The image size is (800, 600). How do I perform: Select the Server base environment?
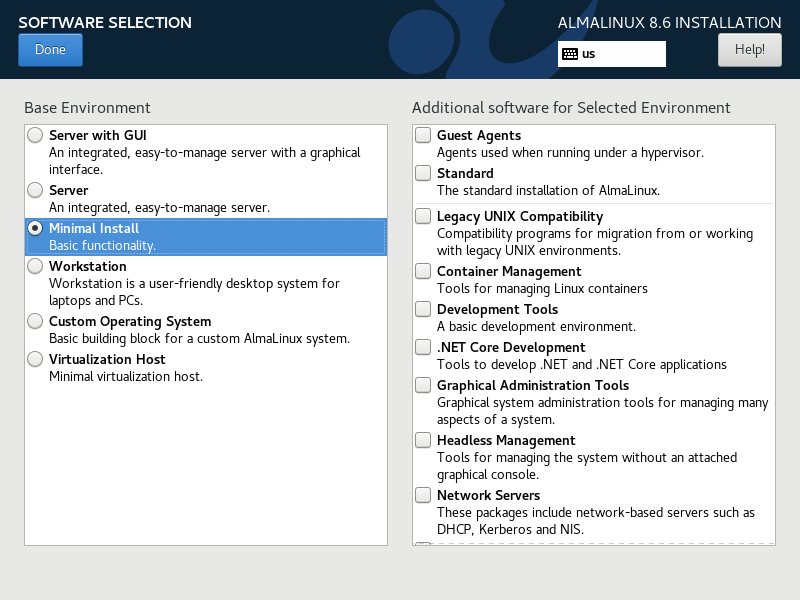point(35,190)
